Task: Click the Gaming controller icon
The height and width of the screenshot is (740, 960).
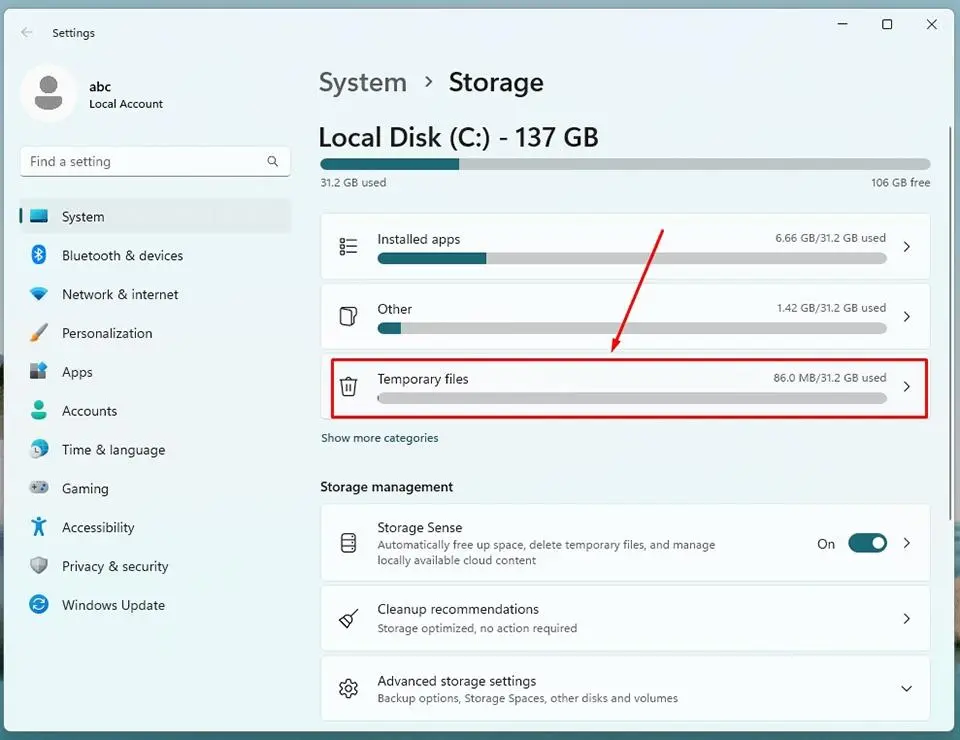Action: point(39,488)
